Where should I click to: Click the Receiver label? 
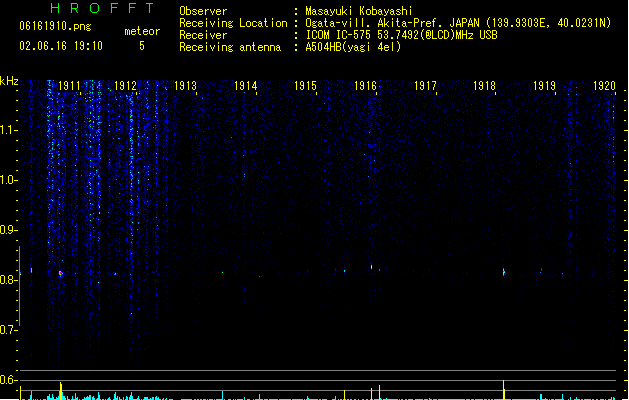click(203, 35)
